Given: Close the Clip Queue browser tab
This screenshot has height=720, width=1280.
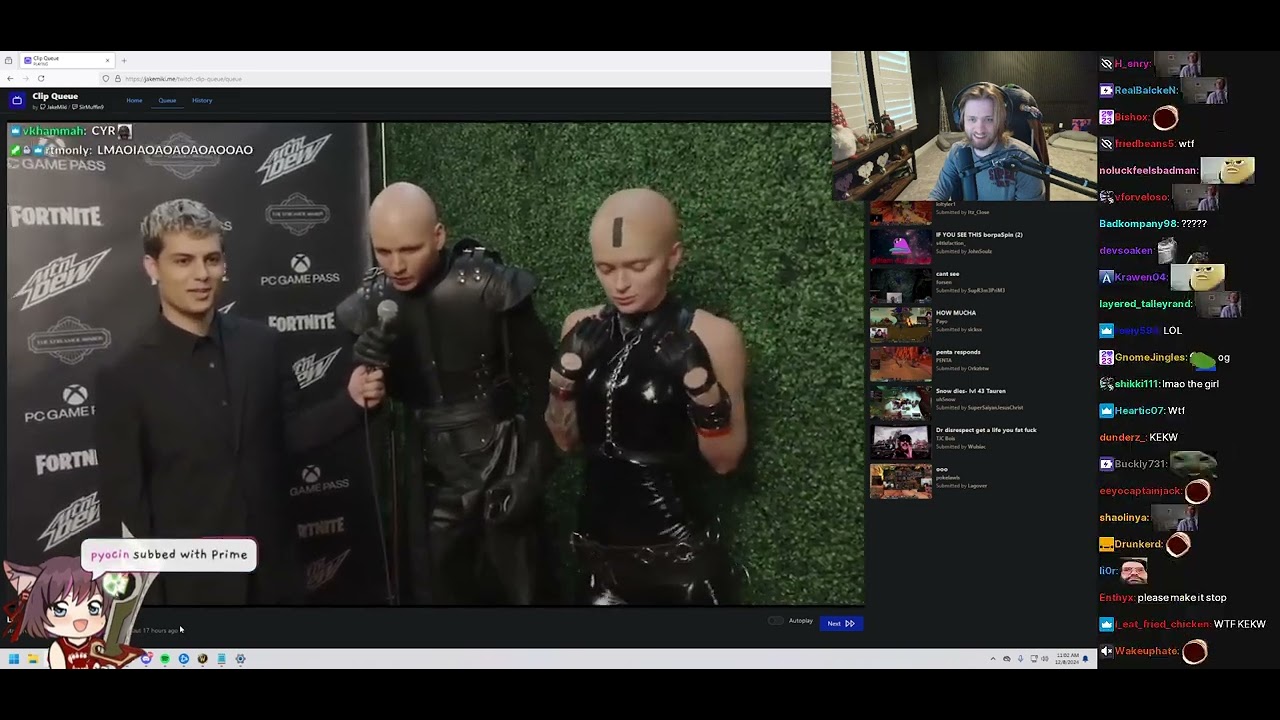Looking at the screenshot, I should point(107,60).
